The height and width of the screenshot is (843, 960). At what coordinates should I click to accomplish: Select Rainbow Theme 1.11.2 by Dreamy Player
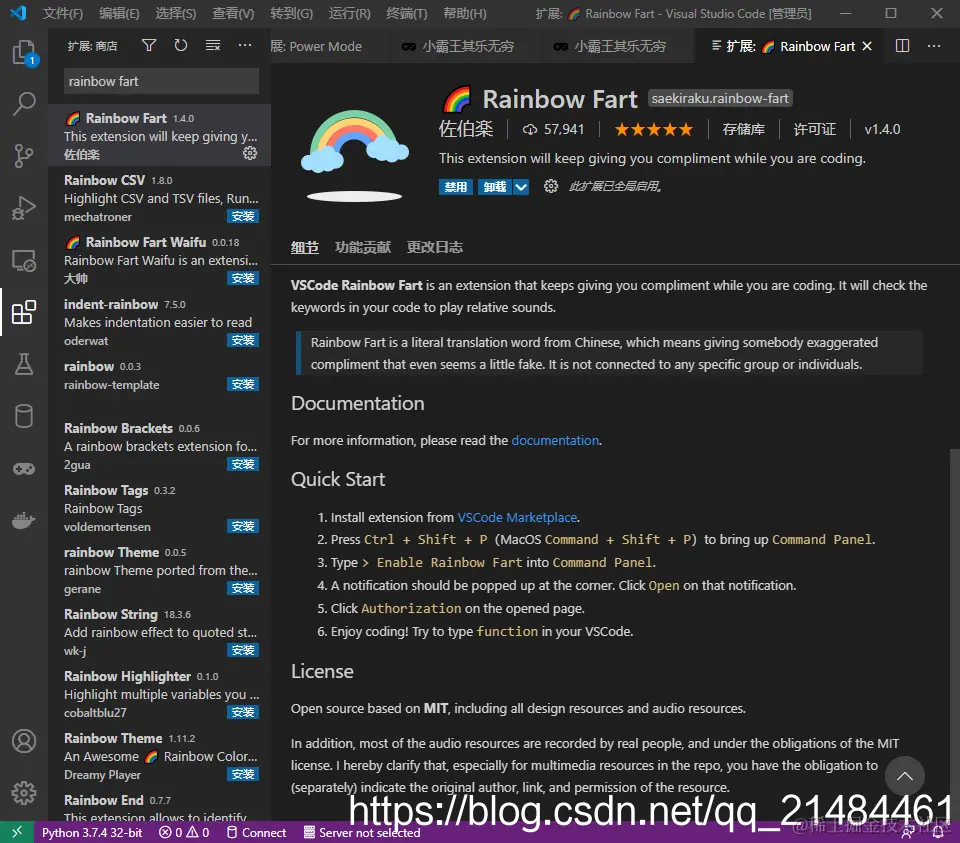click(x=159, y=756)
